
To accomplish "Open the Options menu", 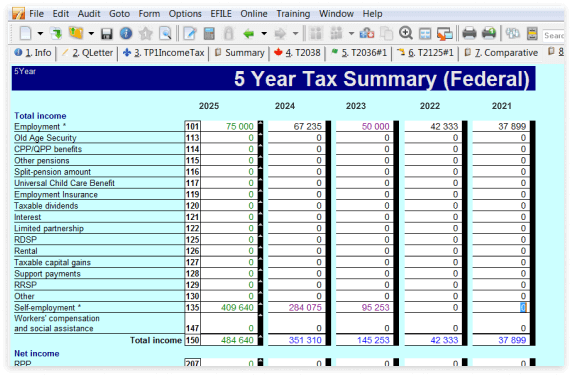I will [185, 14].
